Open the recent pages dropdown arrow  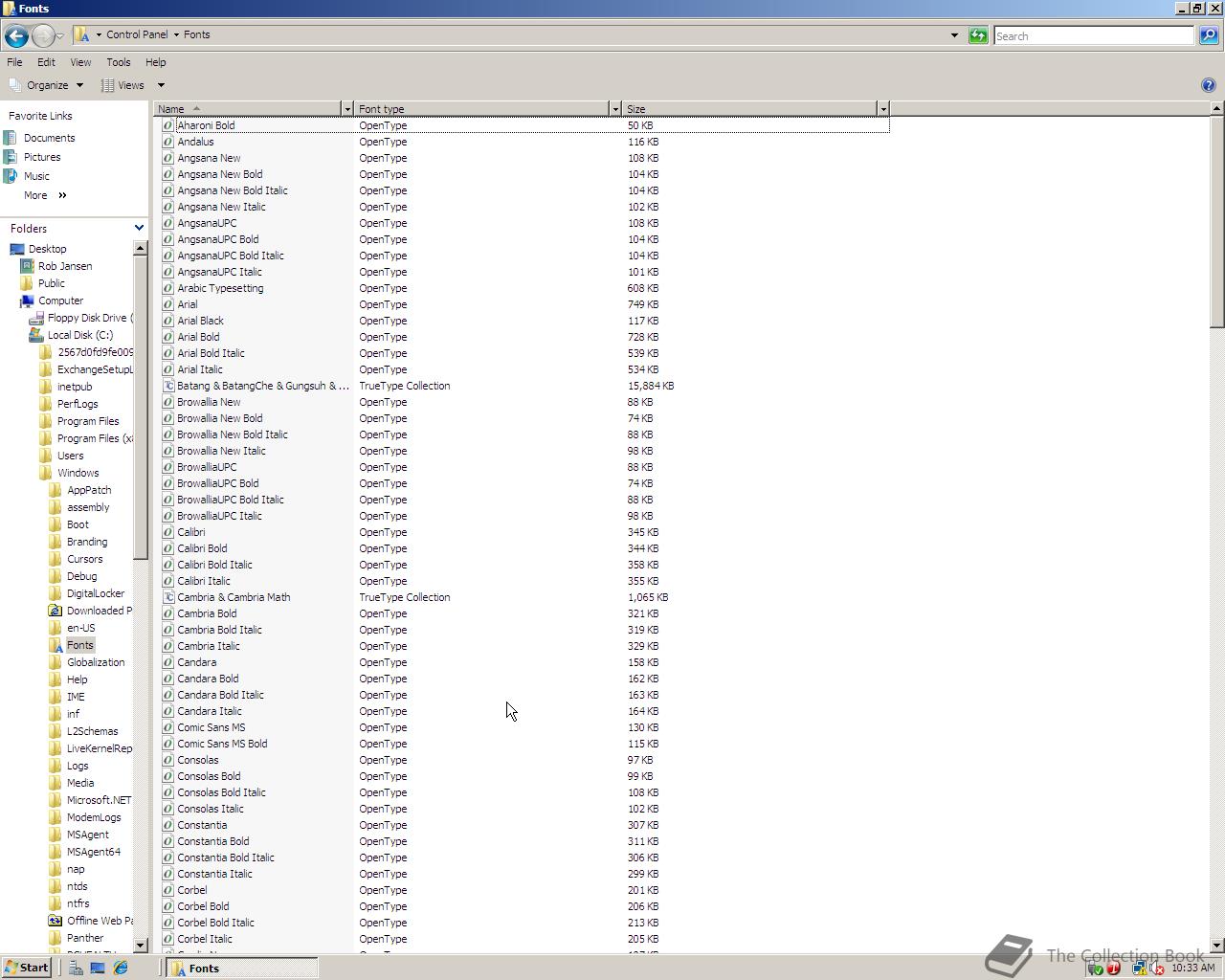(59, 36)
